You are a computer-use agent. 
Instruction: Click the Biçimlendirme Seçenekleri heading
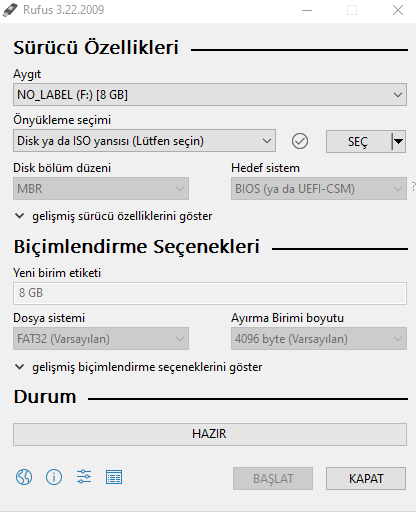(x=137, y=247)
